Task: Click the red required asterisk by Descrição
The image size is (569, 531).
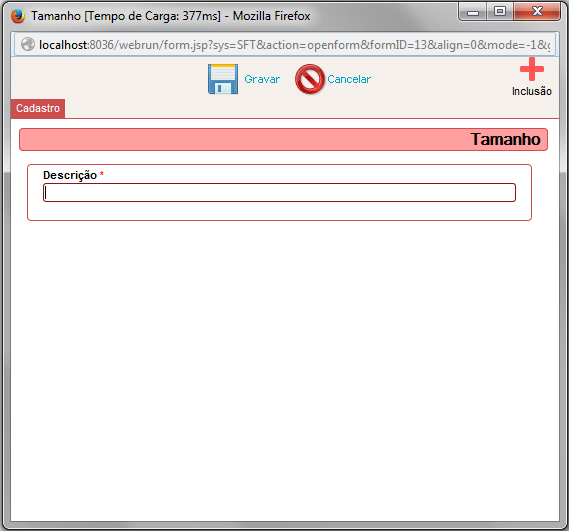Action: 102,174
